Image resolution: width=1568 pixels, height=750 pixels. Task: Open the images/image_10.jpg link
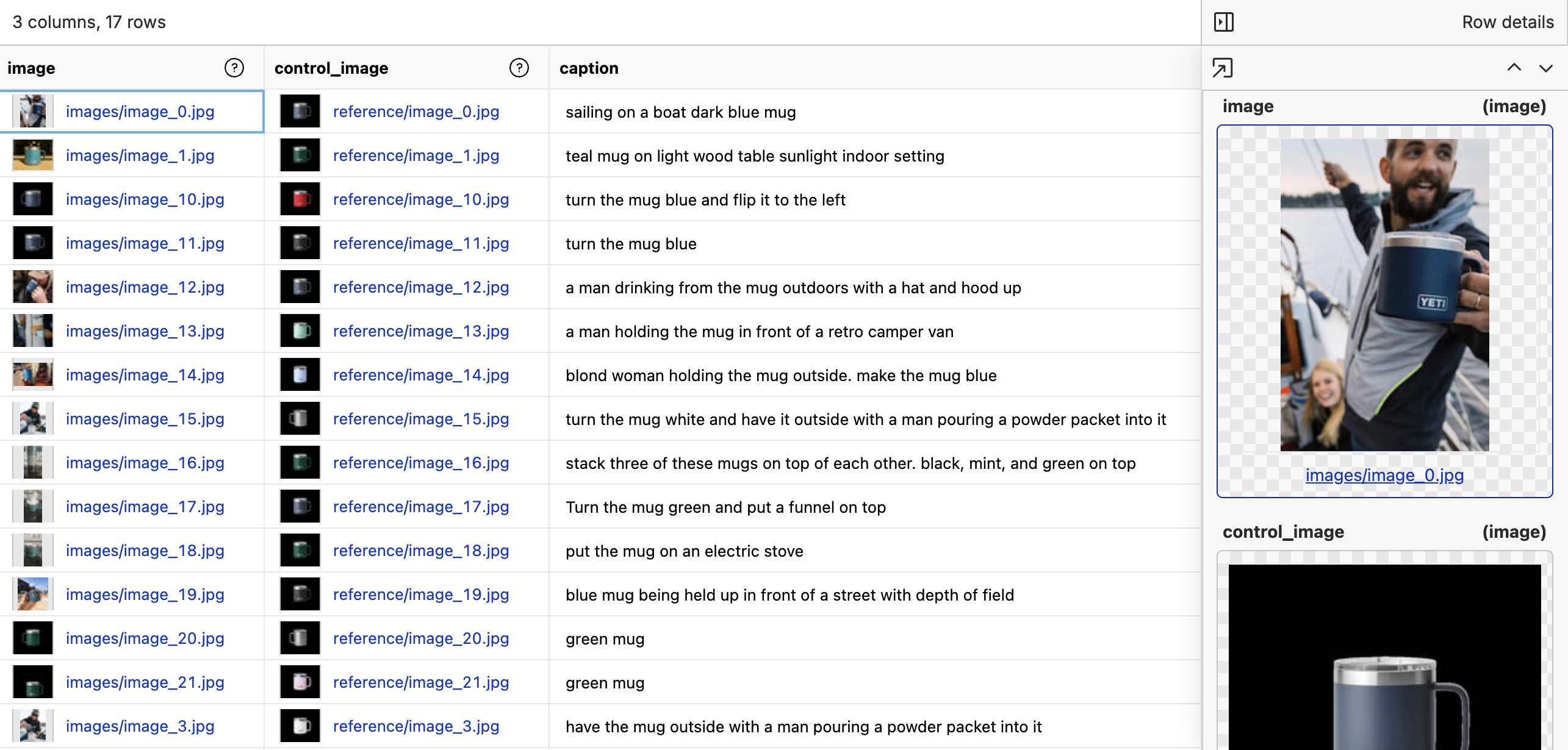pos(145,199)
